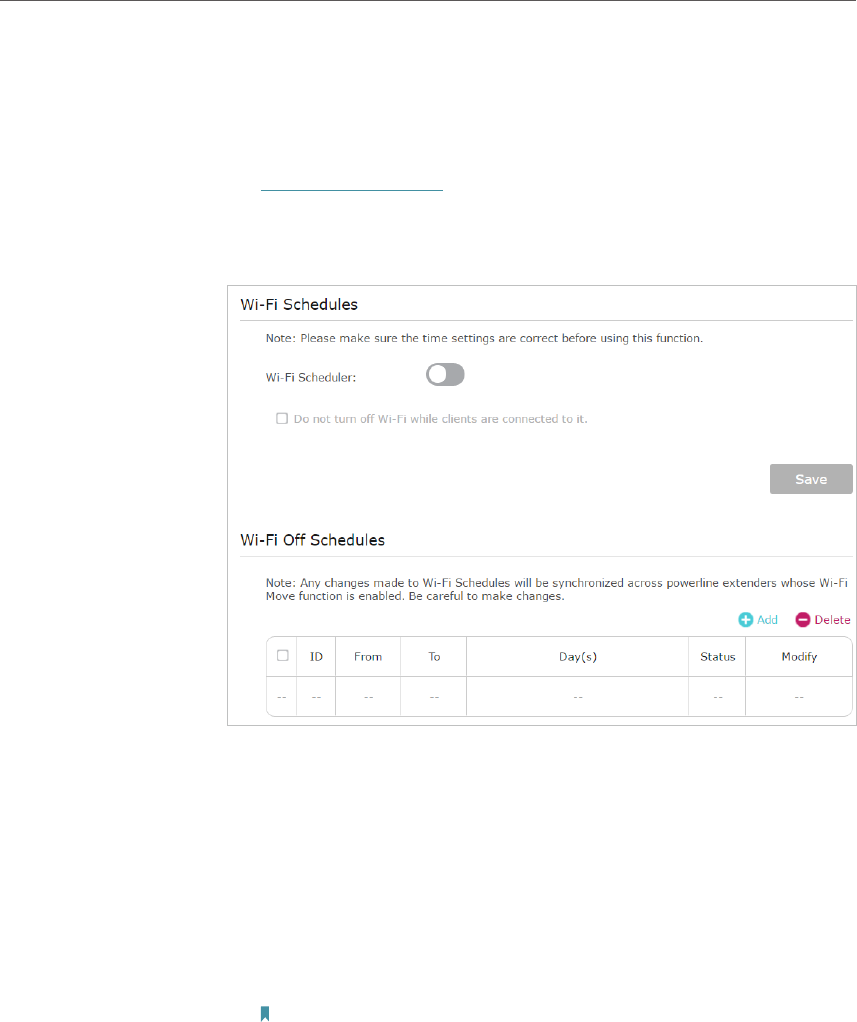The height and width of the screenshot is (1022, 857).
Task: Click the Save button
Action: 811,479
